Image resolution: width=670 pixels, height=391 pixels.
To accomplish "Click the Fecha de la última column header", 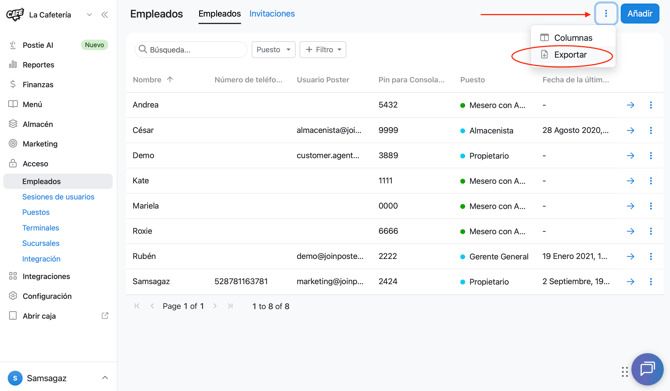I will (576, 79).
